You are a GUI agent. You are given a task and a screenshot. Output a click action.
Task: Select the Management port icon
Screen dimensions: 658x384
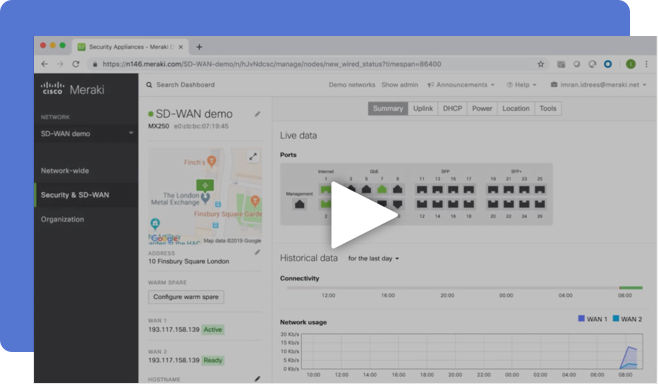pos(299,204)
